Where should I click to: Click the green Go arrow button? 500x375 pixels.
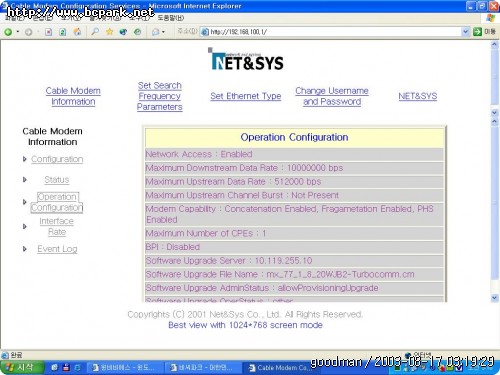[477, 32]
